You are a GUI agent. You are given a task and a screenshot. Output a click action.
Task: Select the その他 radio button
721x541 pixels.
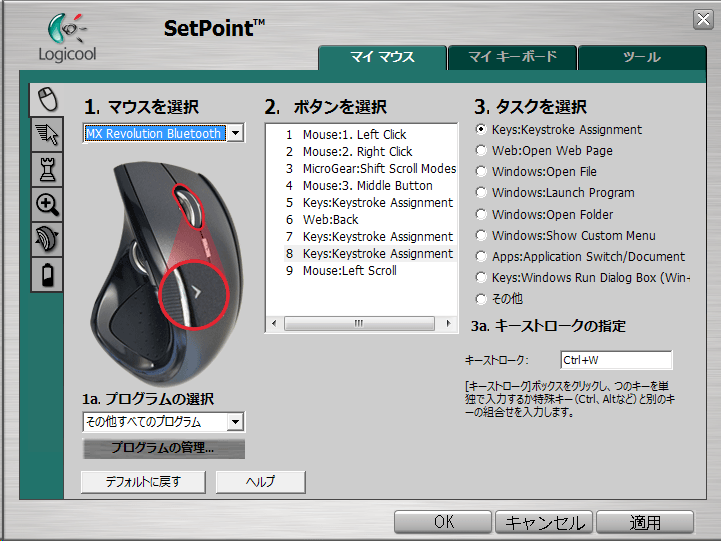coord(481,299)
